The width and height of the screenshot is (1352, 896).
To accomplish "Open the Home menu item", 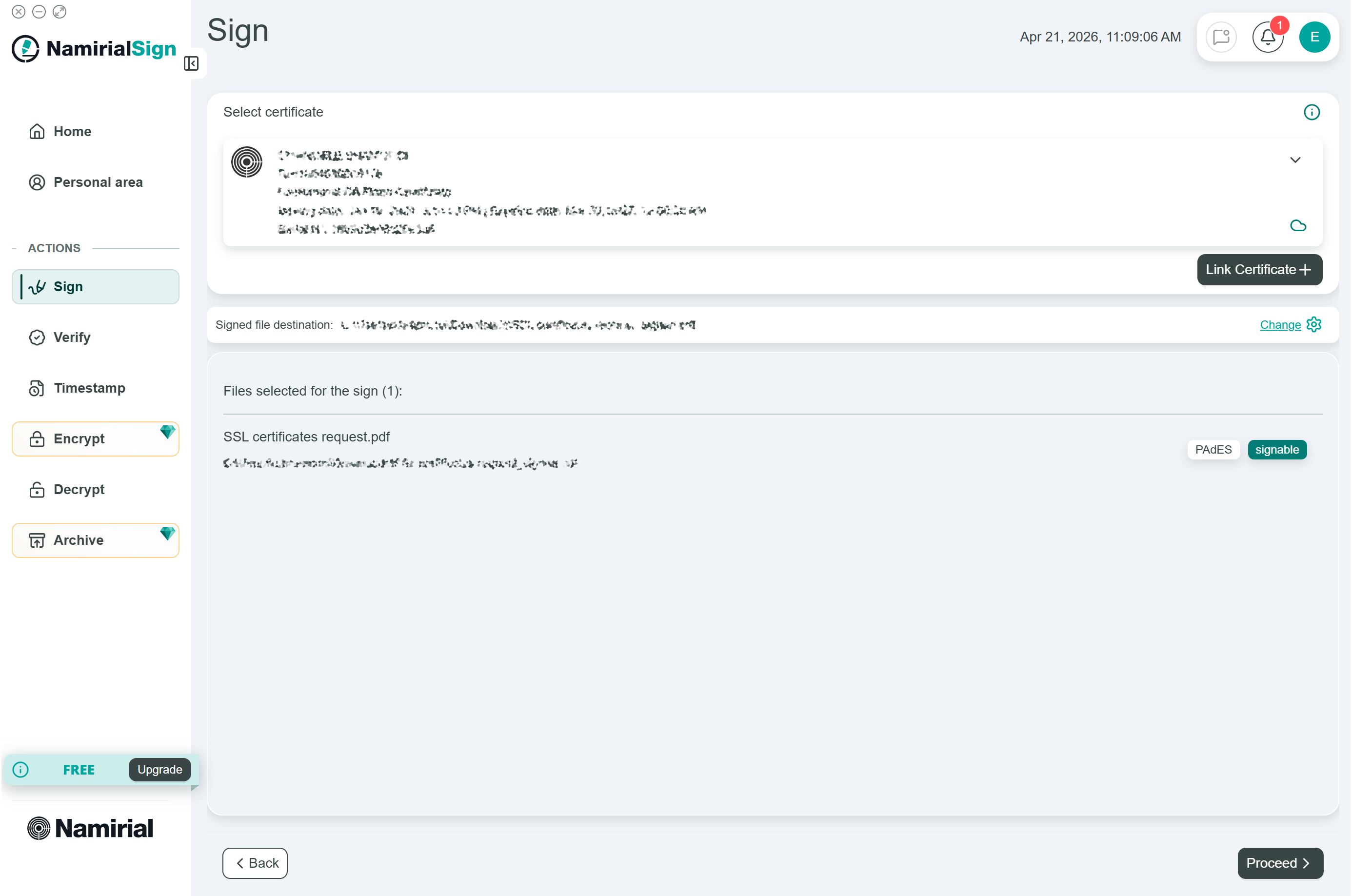I will (x=72, y=131).
